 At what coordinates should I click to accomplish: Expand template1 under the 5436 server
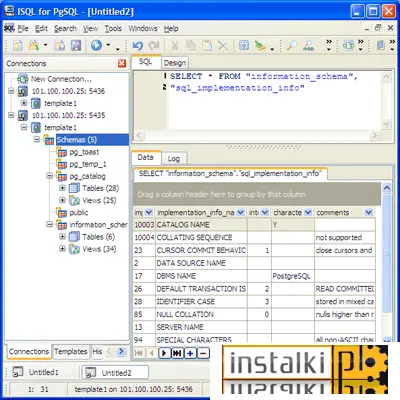pos(24,103)
